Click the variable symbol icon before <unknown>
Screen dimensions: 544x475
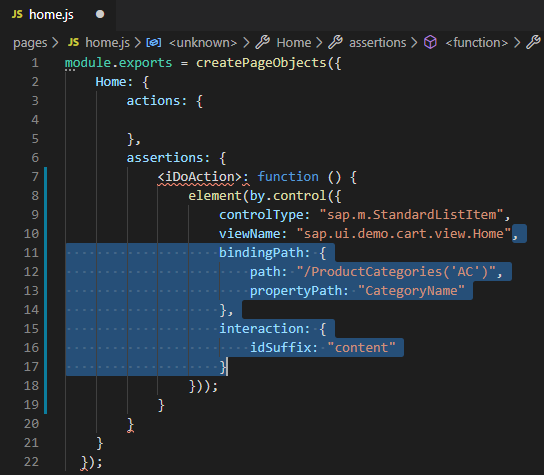click(154, 43)
